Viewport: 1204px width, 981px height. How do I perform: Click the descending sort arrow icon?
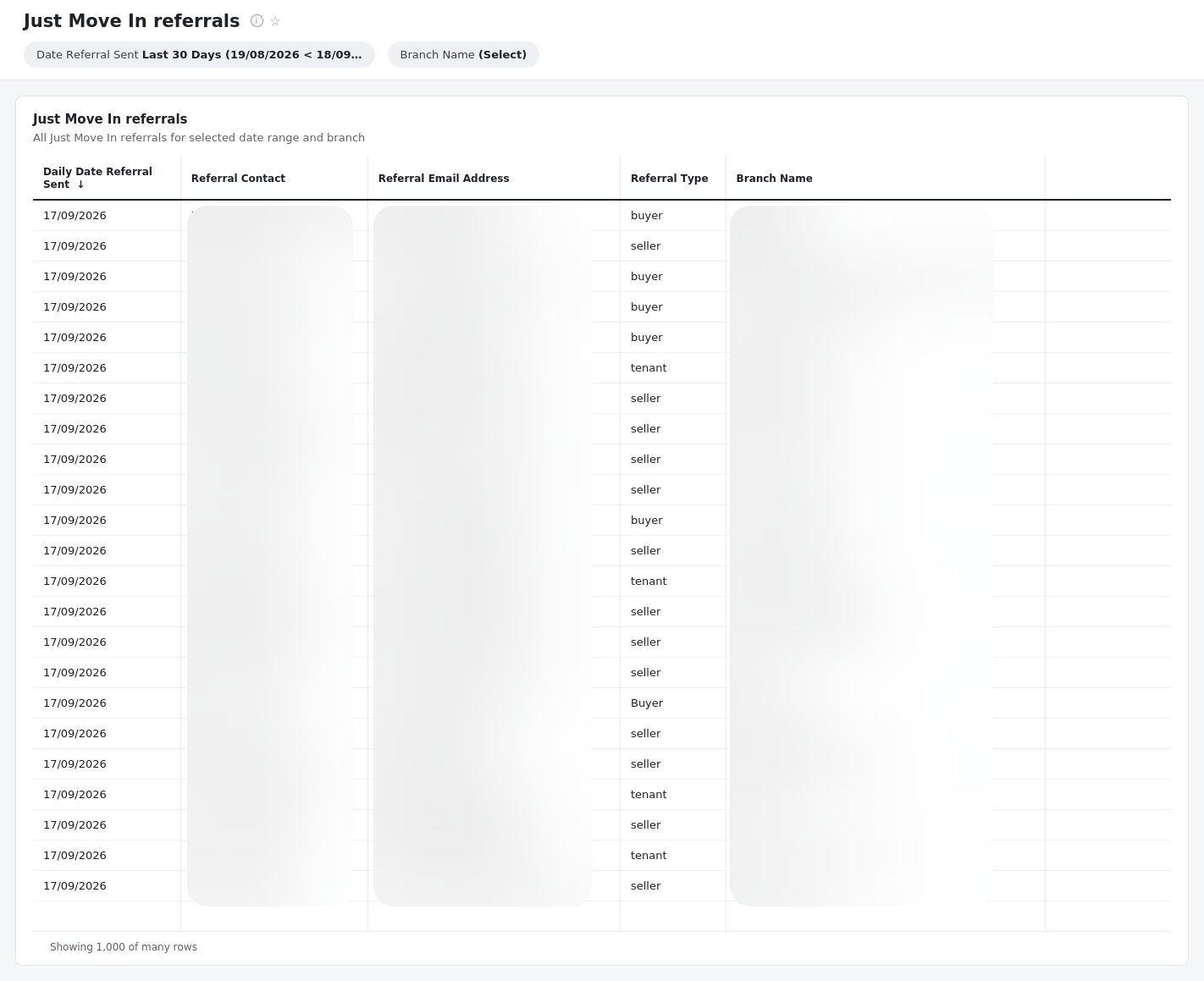click(81, 185)
